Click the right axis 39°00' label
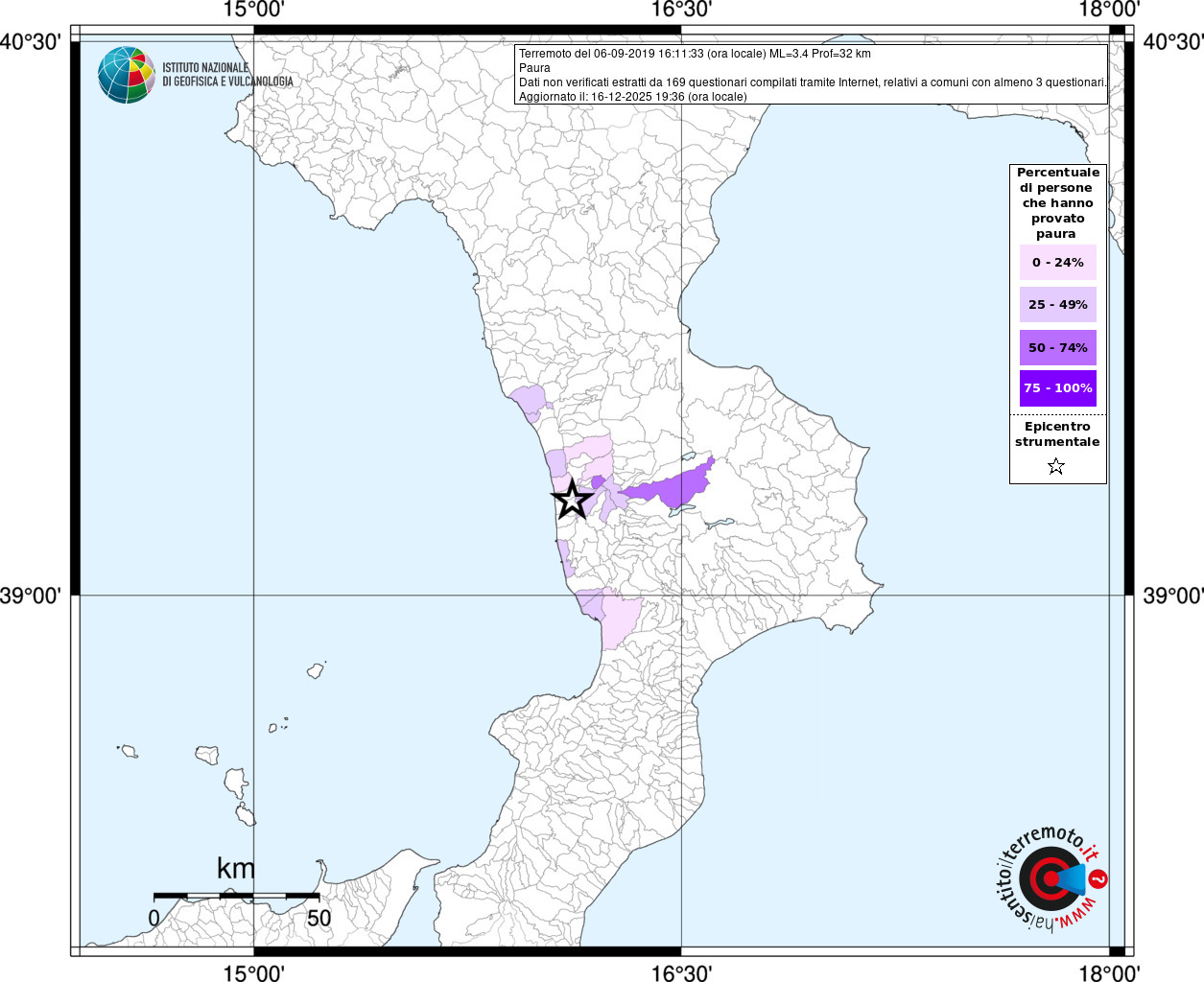This screenshot has height=982, width=1204. (1172, 596)
